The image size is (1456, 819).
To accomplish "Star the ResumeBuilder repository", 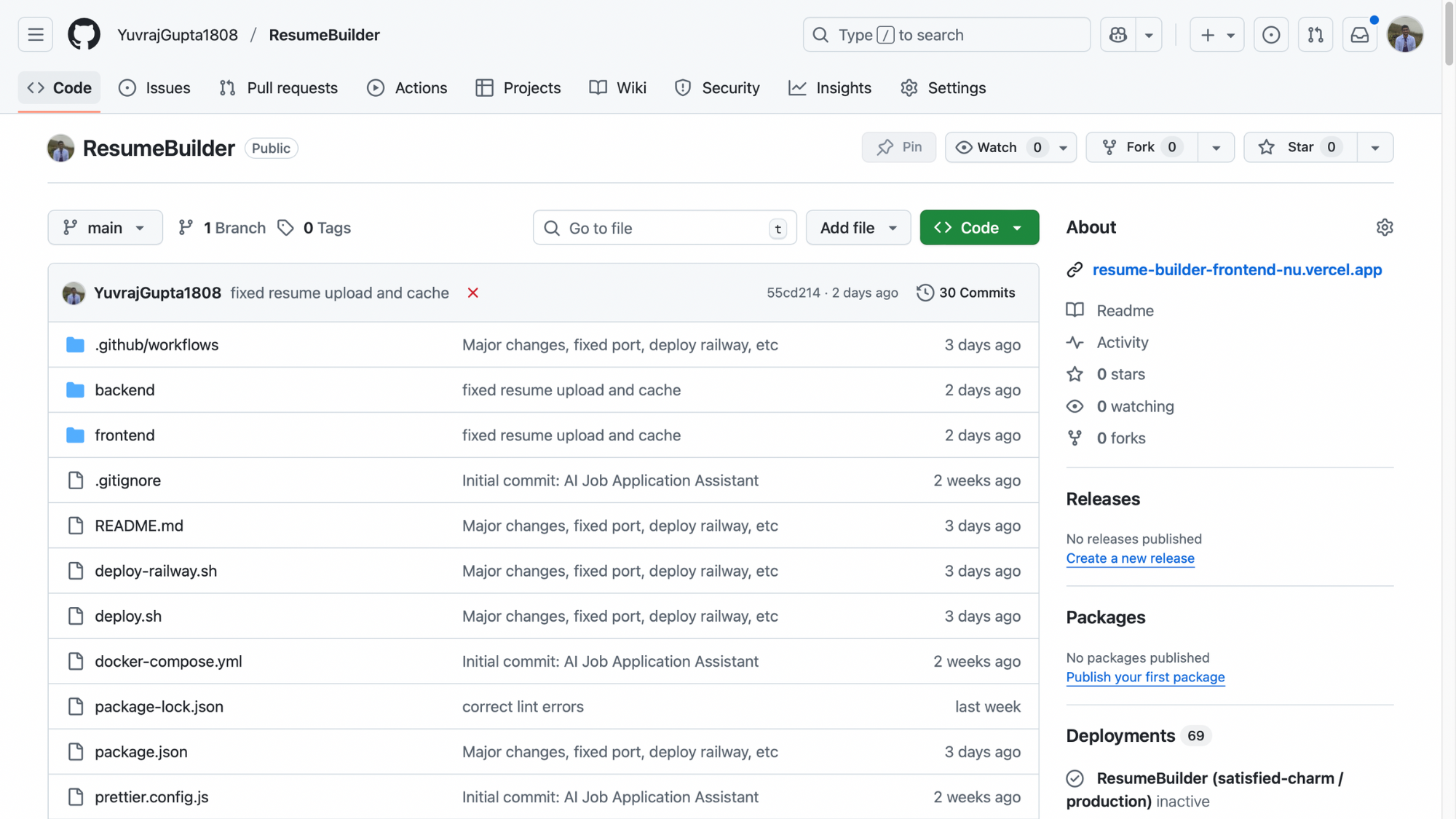I will tap(1300, 147).
